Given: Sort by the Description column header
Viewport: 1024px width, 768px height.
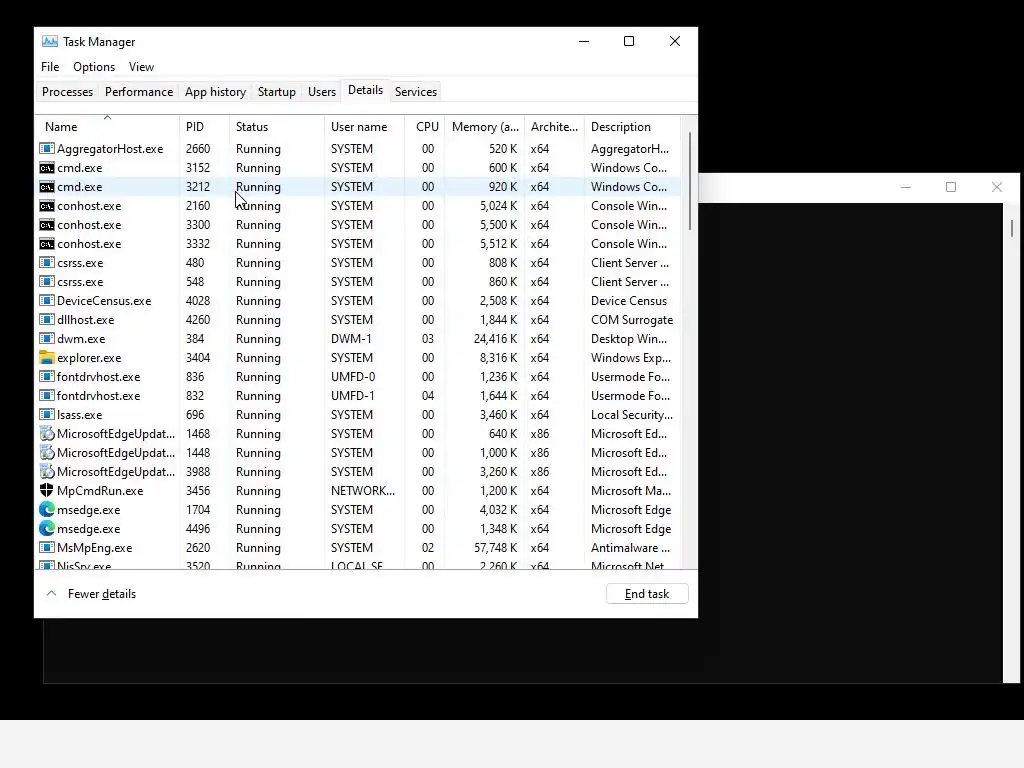Looking at the screenshot, I should click(632, 126).
